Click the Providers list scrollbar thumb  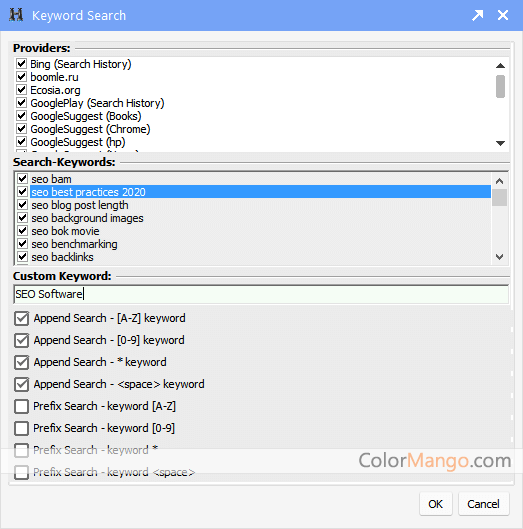point(500,87)
